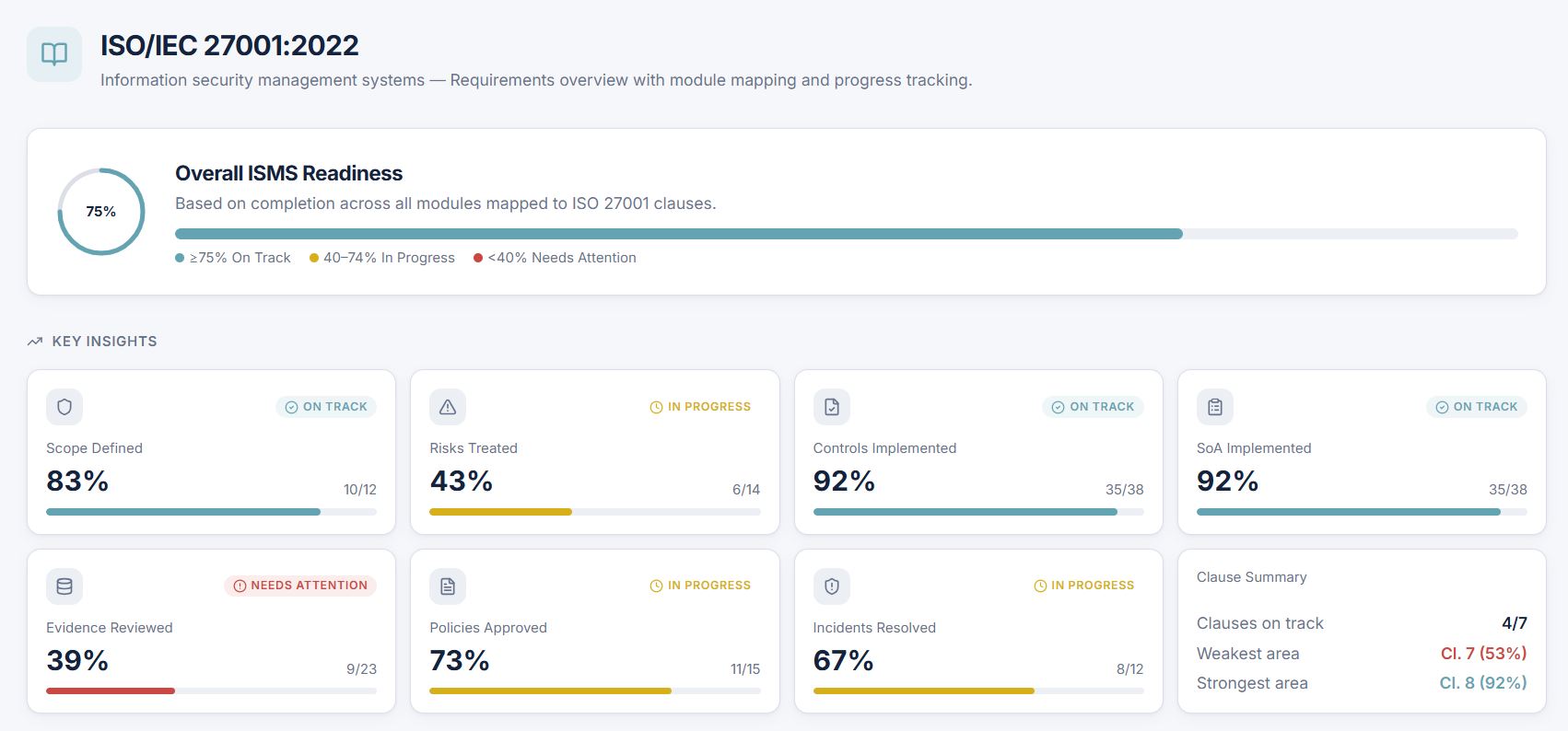Click the '9/23' count on Evidence Reviewed
Screen dimensions: 1568x731
pyautogui.click(x=361, y=669)
